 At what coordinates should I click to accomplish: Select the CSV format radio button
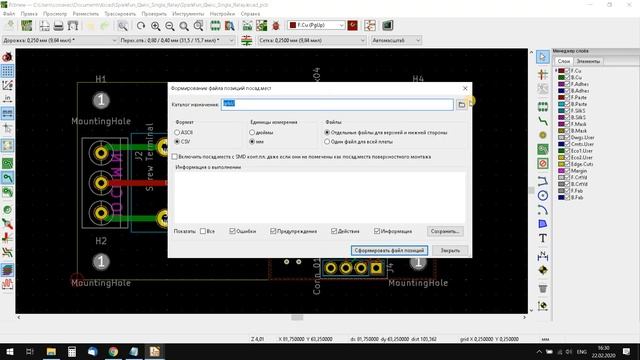(177, 142)
